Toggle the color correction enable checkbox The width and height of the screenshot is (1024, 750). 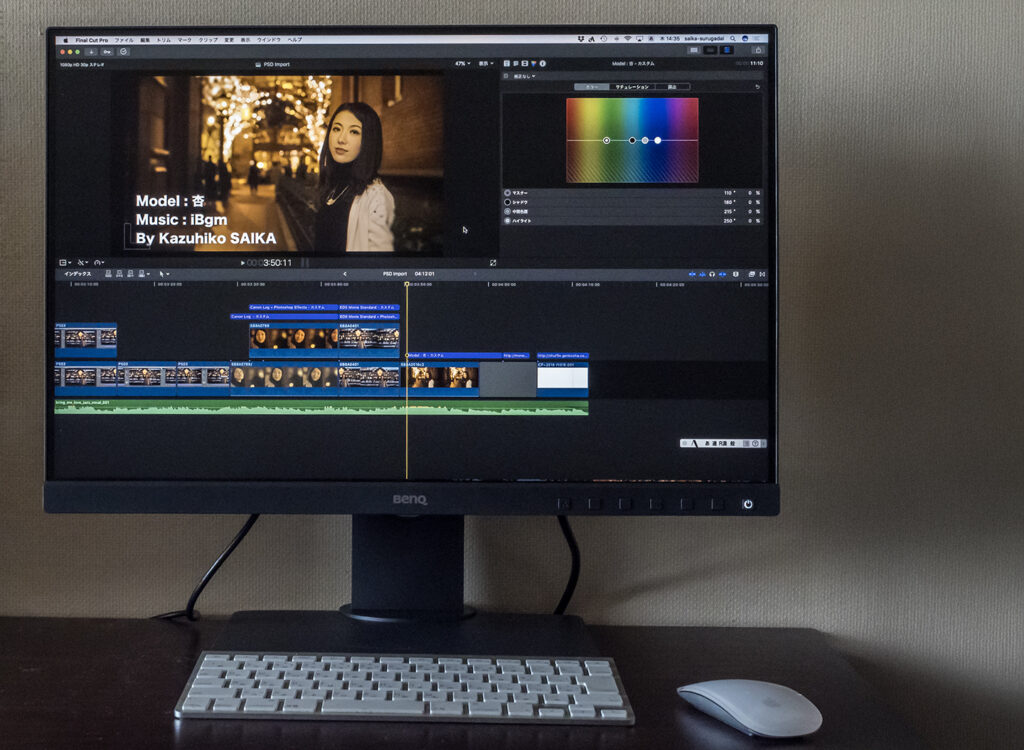[x=506, y=76]
